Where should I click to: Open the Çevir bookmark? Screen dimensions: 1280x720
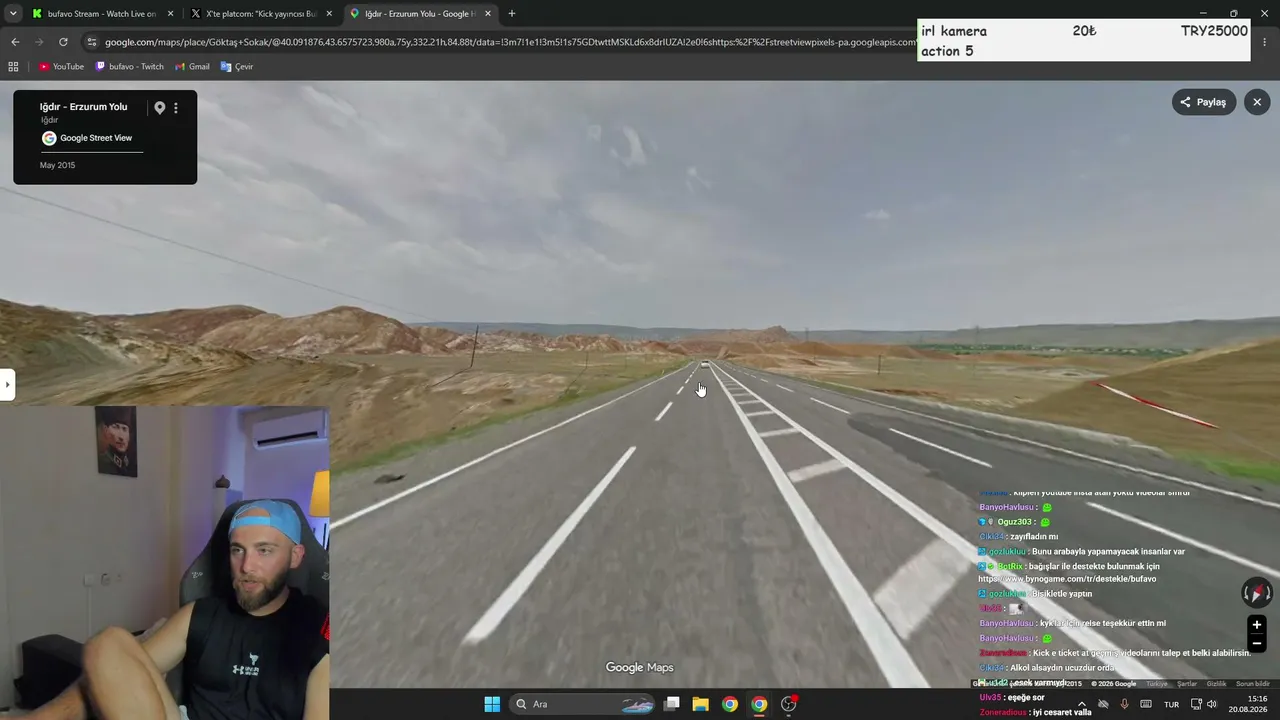(x=237, y=67)
